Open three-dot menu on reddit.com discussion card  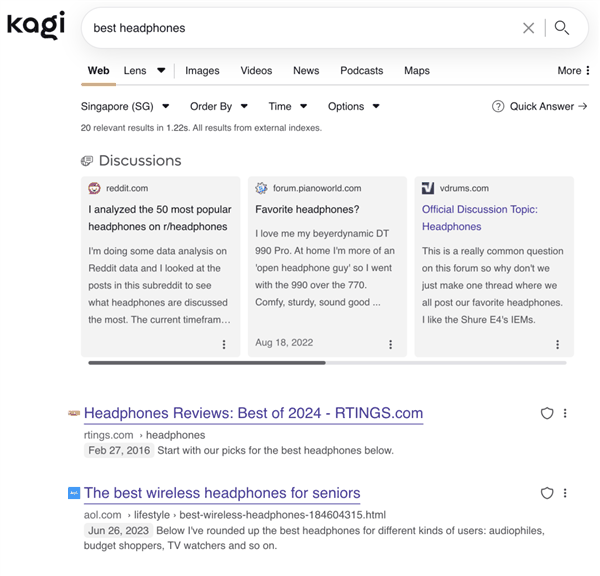(223, 344)
